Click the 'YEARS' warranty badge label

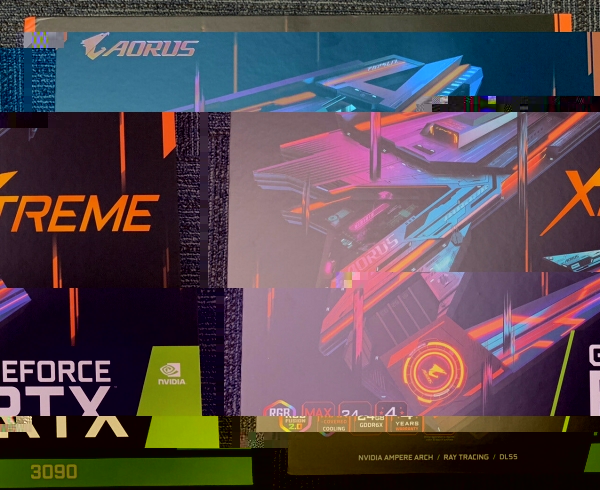pyautogui.click(x=407, y=423)
